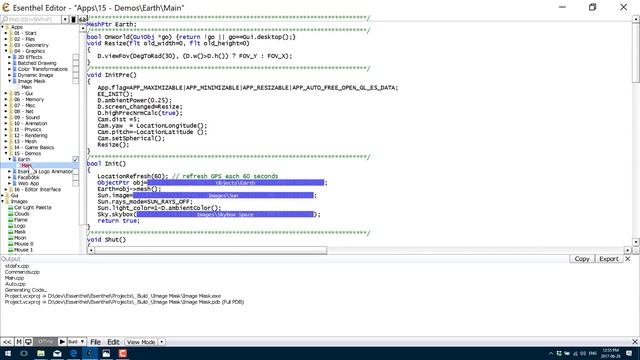Click the black square icon next to search
The image size is (640, 360).
73,19
